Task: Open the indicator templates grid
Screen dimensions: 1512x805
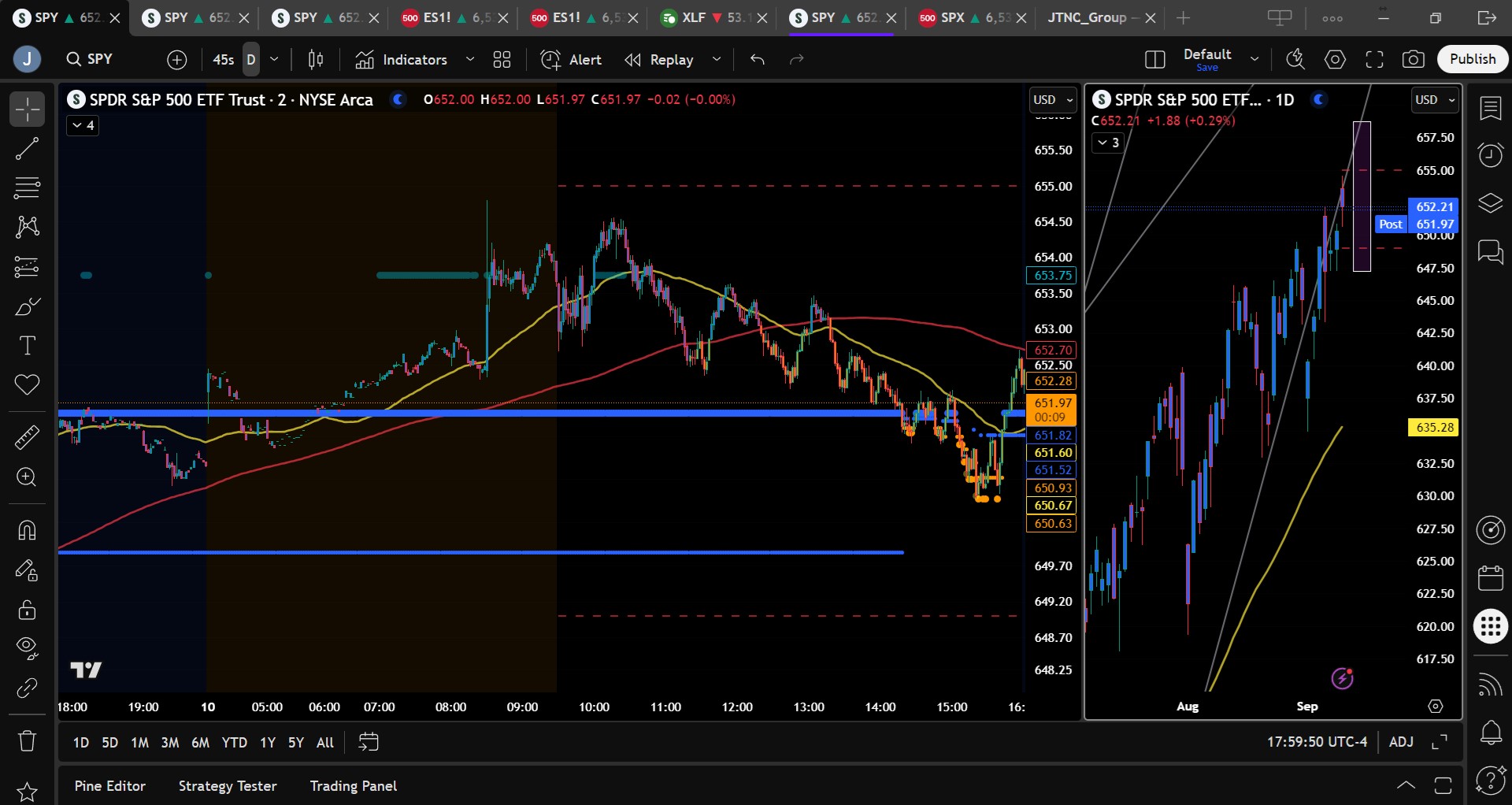Action: click(x=502, y=59)
